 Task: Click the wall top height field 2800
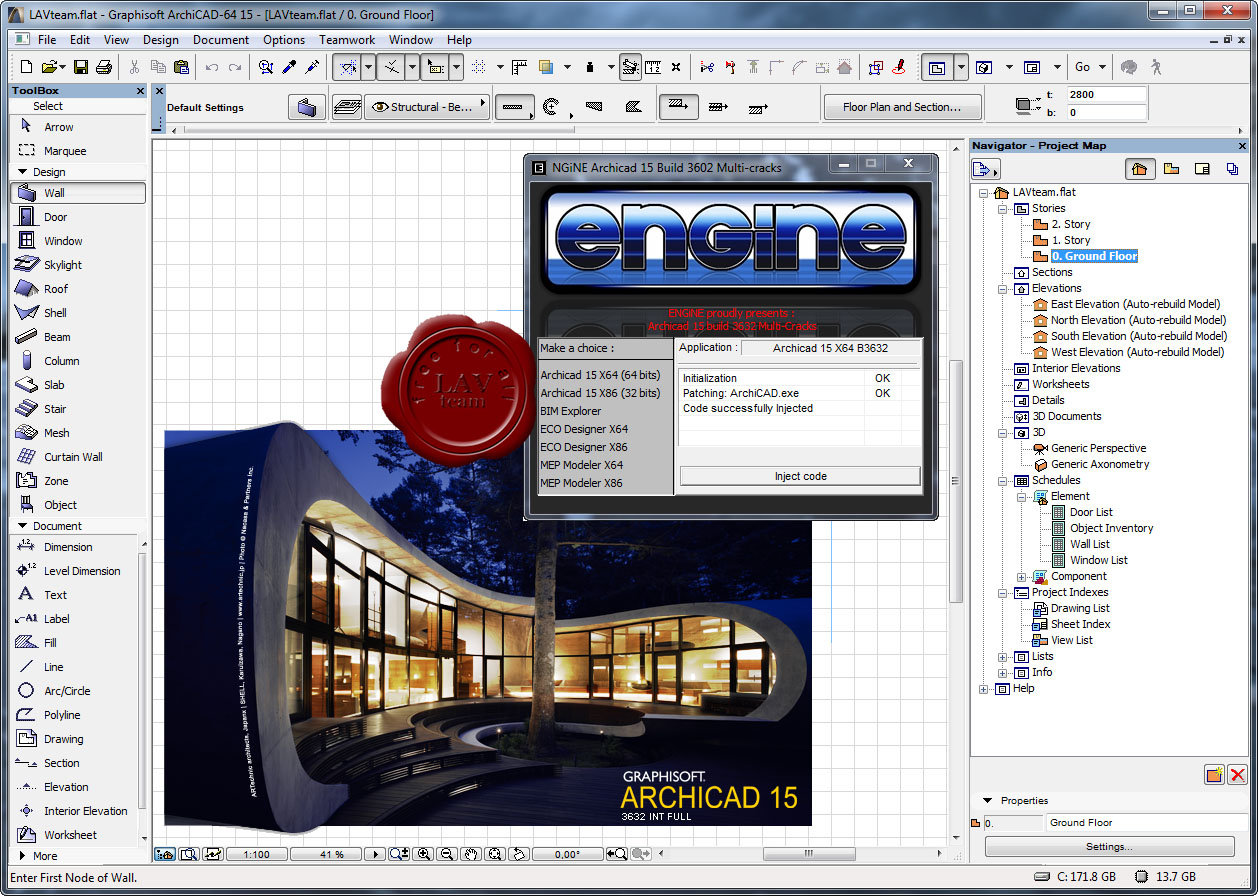1106,94
